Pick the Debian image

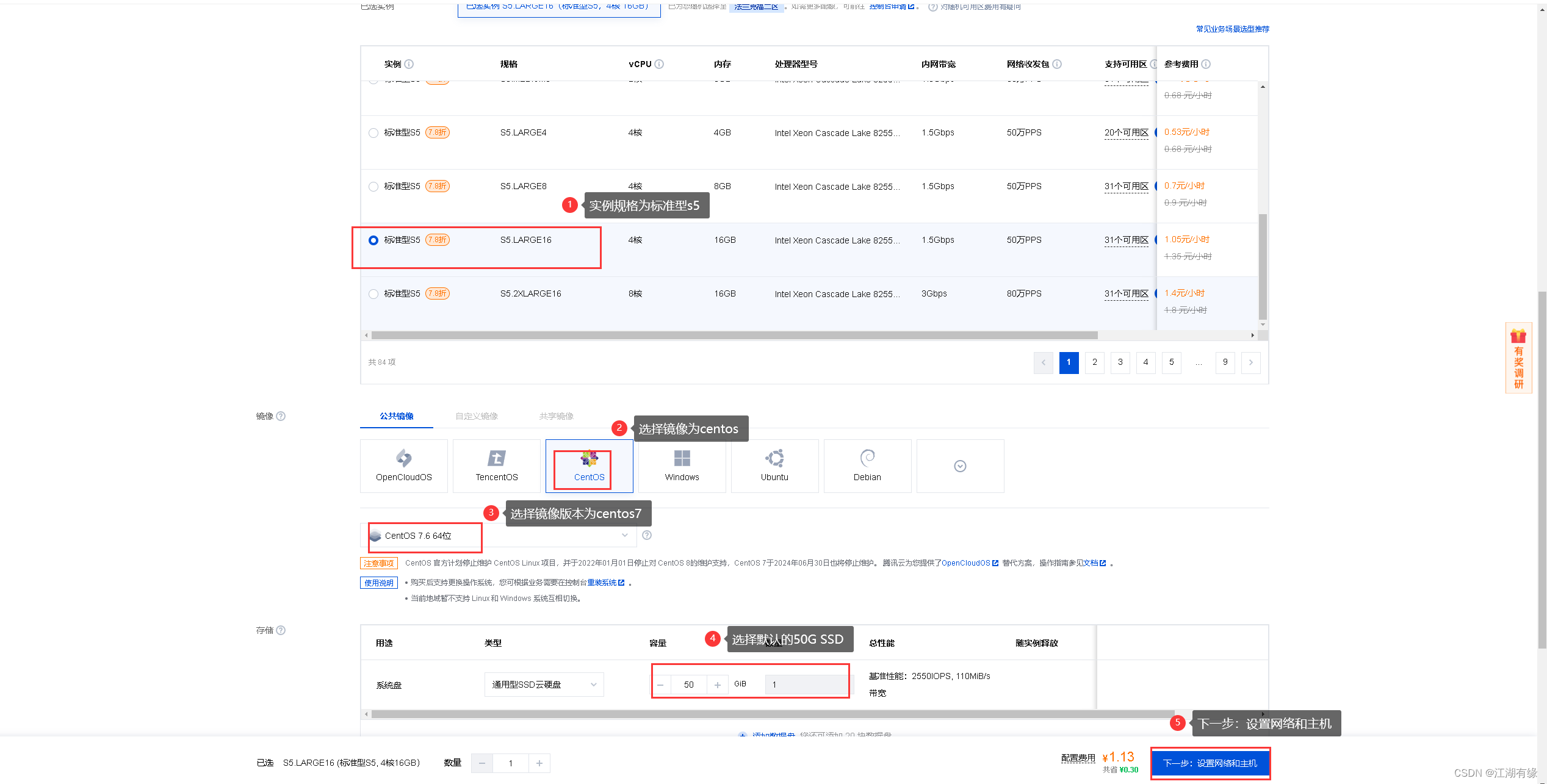tap(867, 466)
